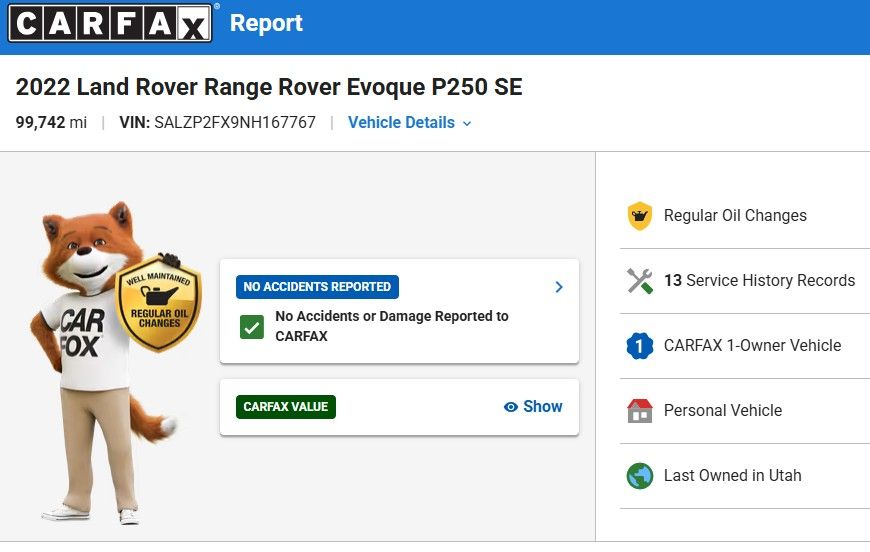
Task: Click the blue 1-Owner badge icon
Action: click(x=640, y=346)
